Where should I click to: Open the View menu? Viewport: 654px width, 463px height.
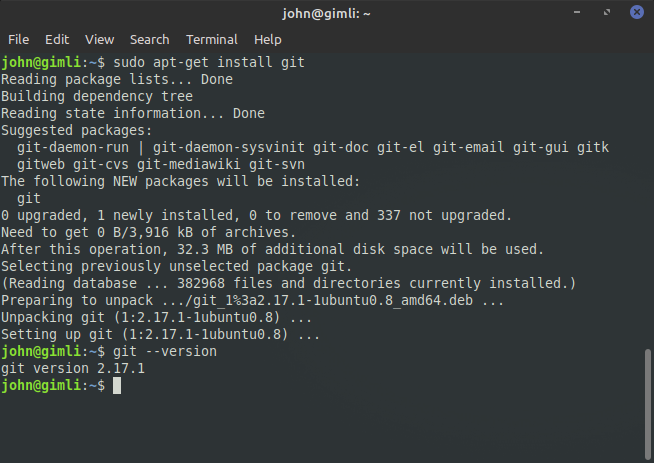(99, 40)
